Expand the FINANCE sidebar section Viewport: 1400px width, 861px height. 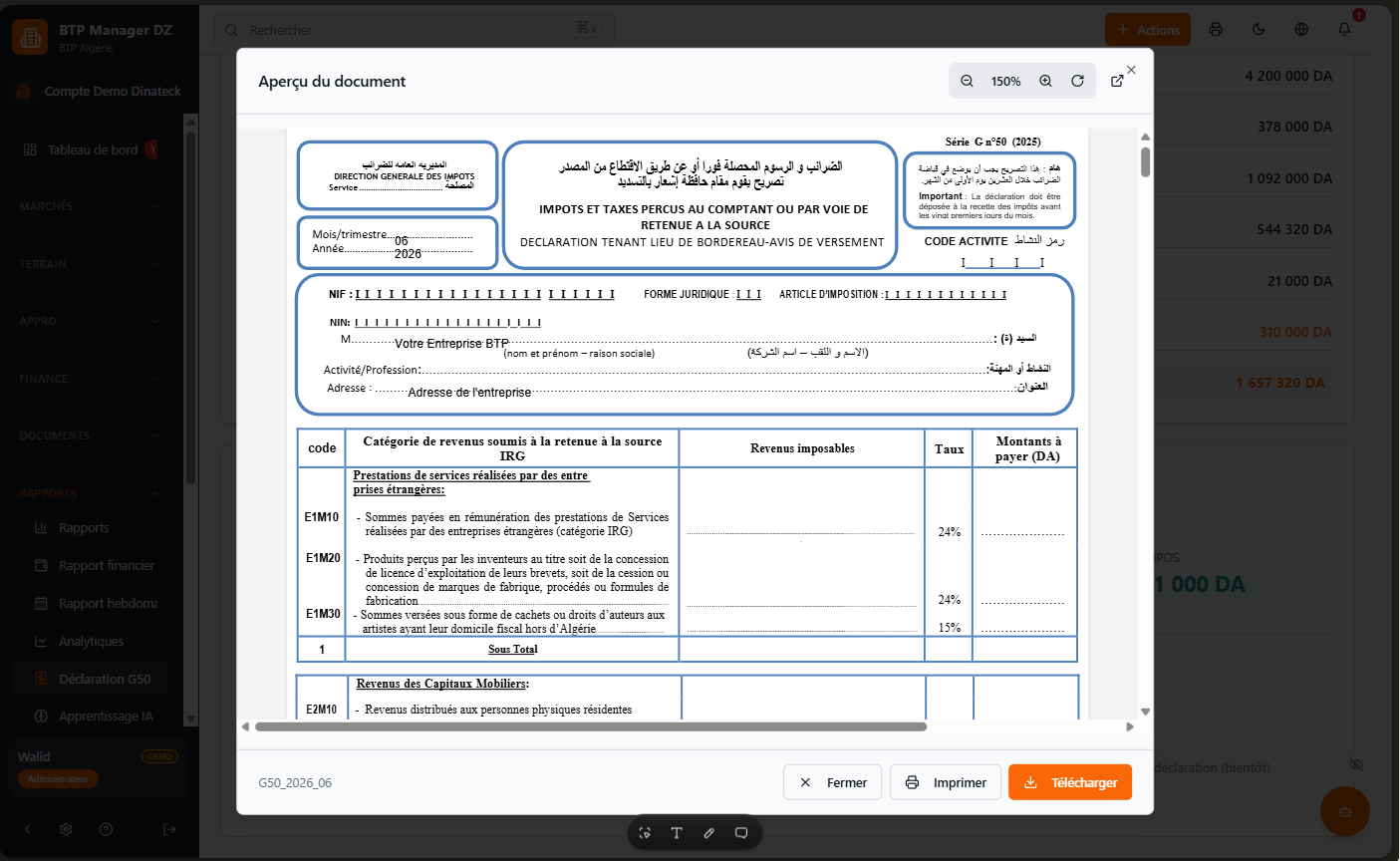tap(90, 379)
